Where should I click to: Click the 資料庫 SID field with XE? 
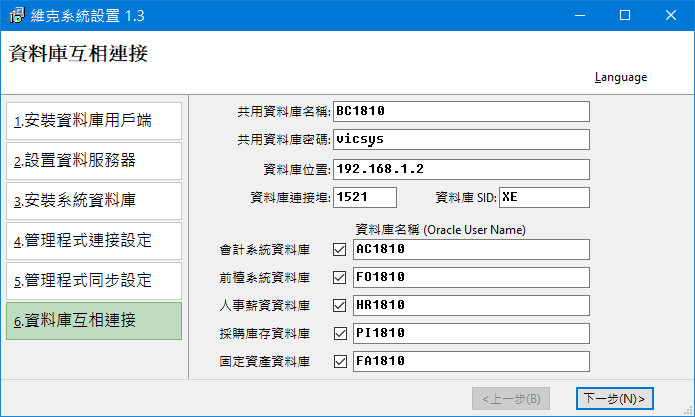(x=544, y=197)
